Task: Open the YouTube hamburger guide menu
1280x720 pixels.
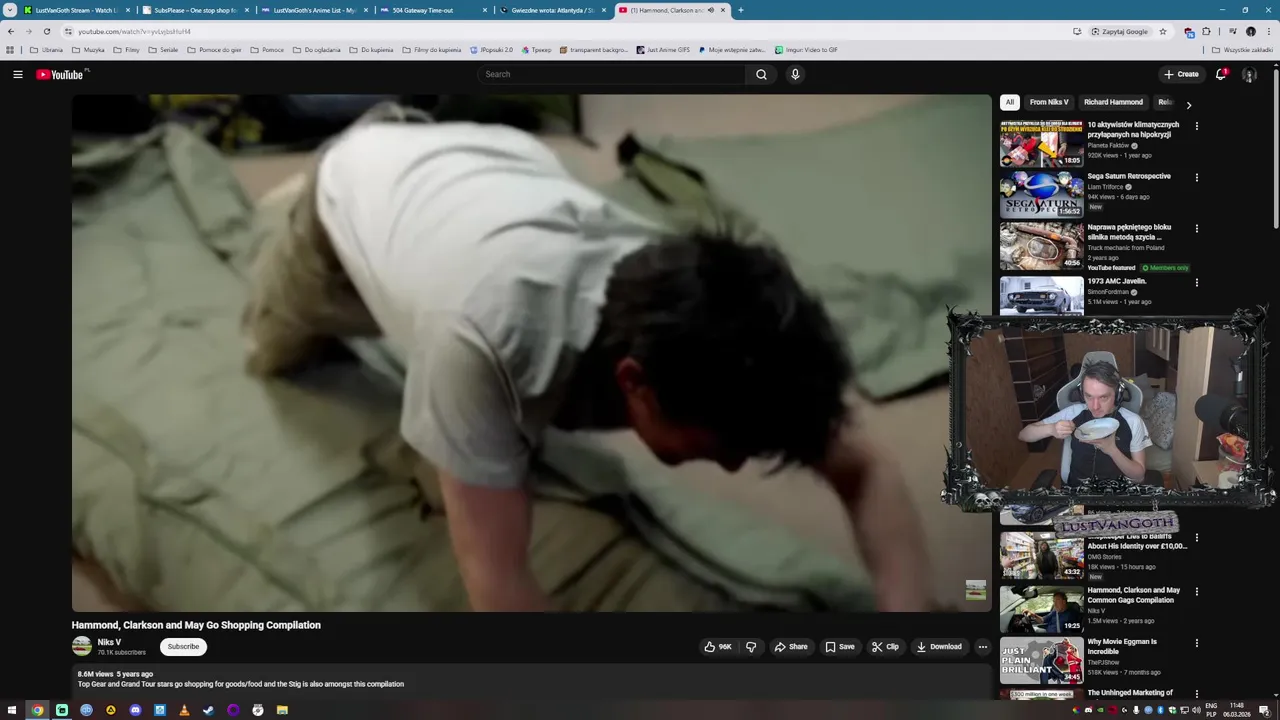Action: click(x=18, y=74)
